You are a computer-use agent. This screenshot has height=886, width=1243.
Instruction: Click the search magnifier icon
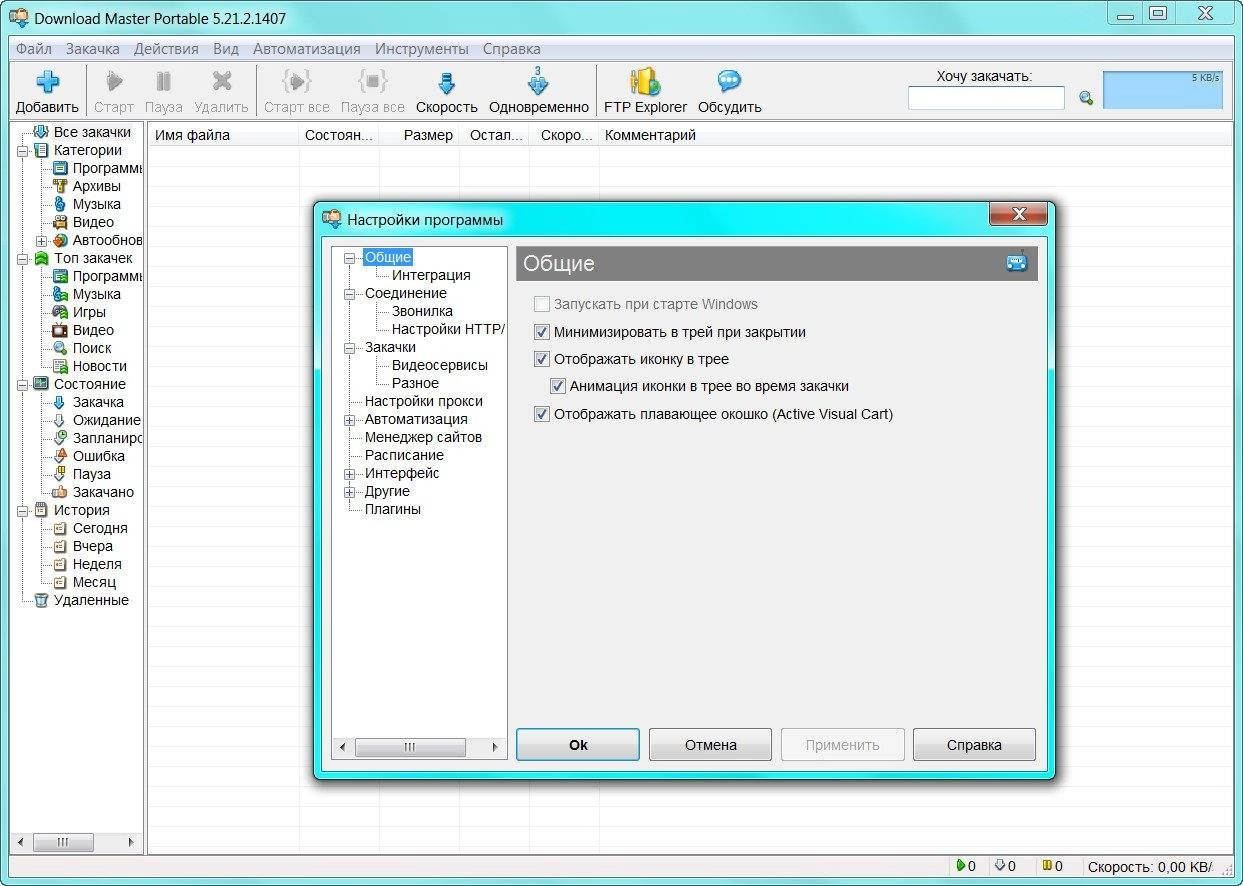(1086, 98)
